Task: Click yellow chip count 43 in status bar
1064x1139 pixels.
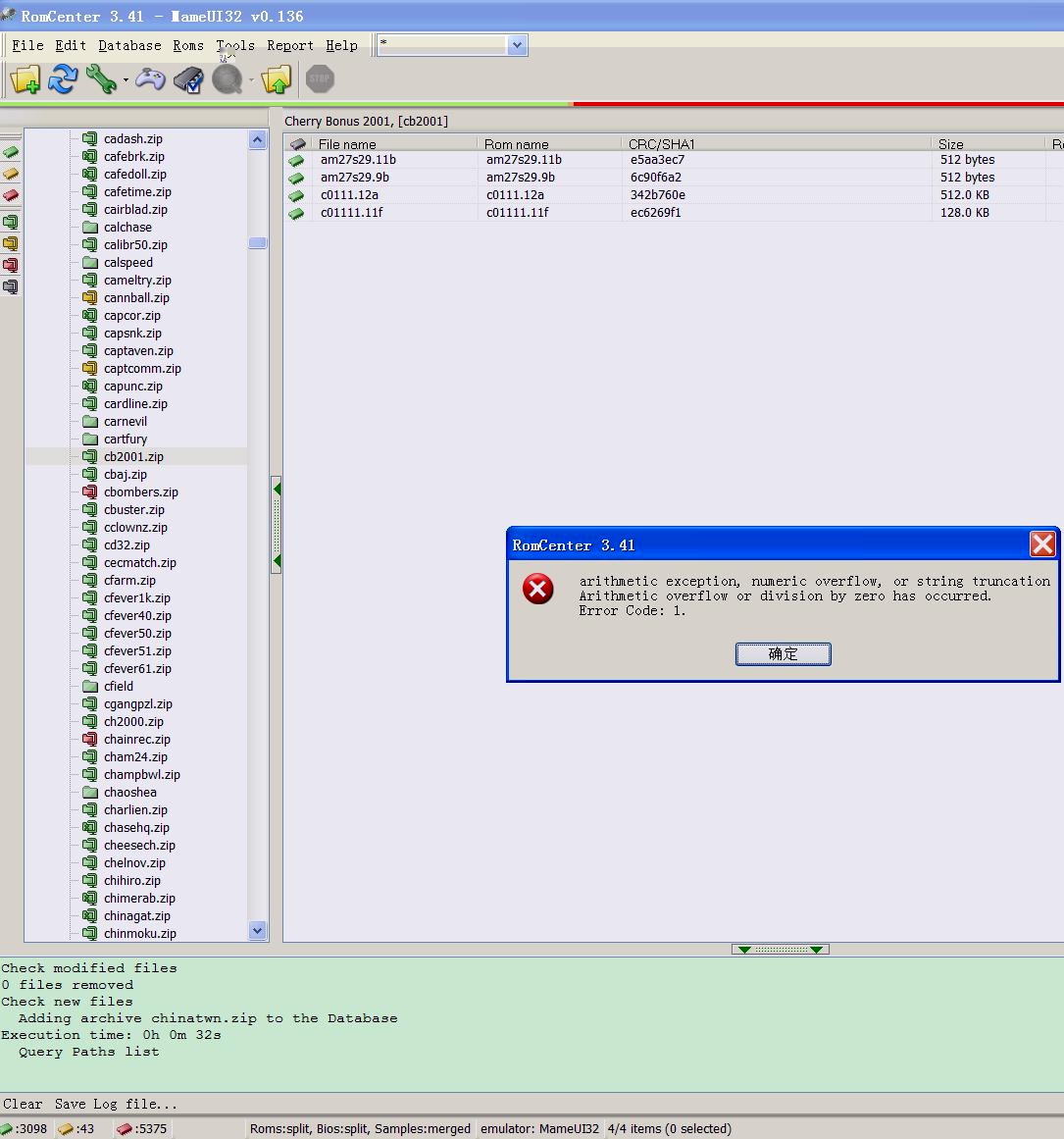Action: tap(76, 1129)
